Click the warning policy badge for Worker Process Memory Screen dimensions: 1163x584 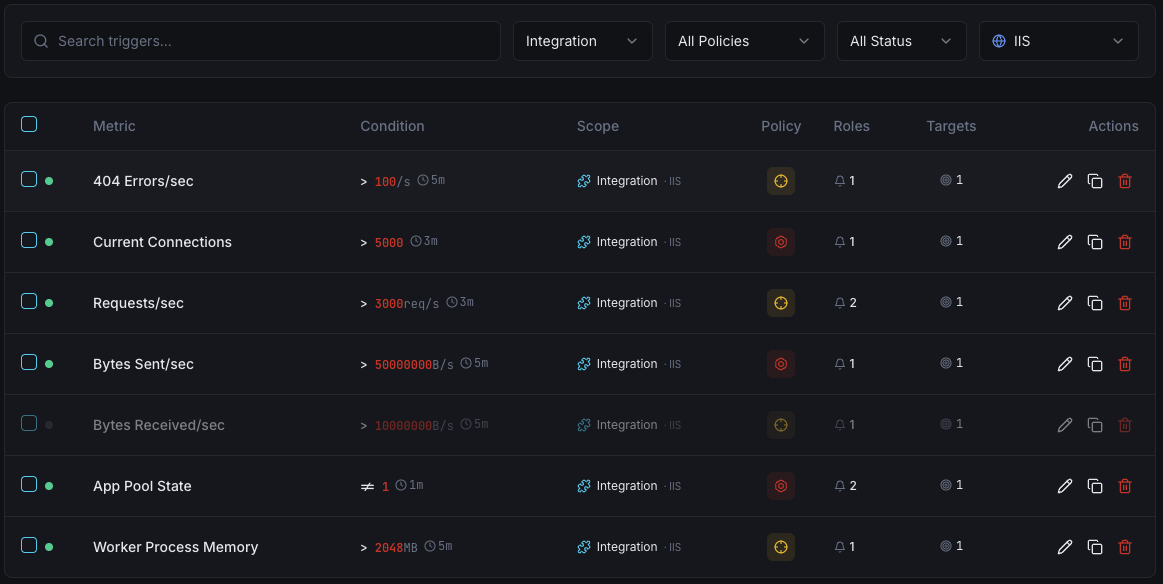coord(781,547)
